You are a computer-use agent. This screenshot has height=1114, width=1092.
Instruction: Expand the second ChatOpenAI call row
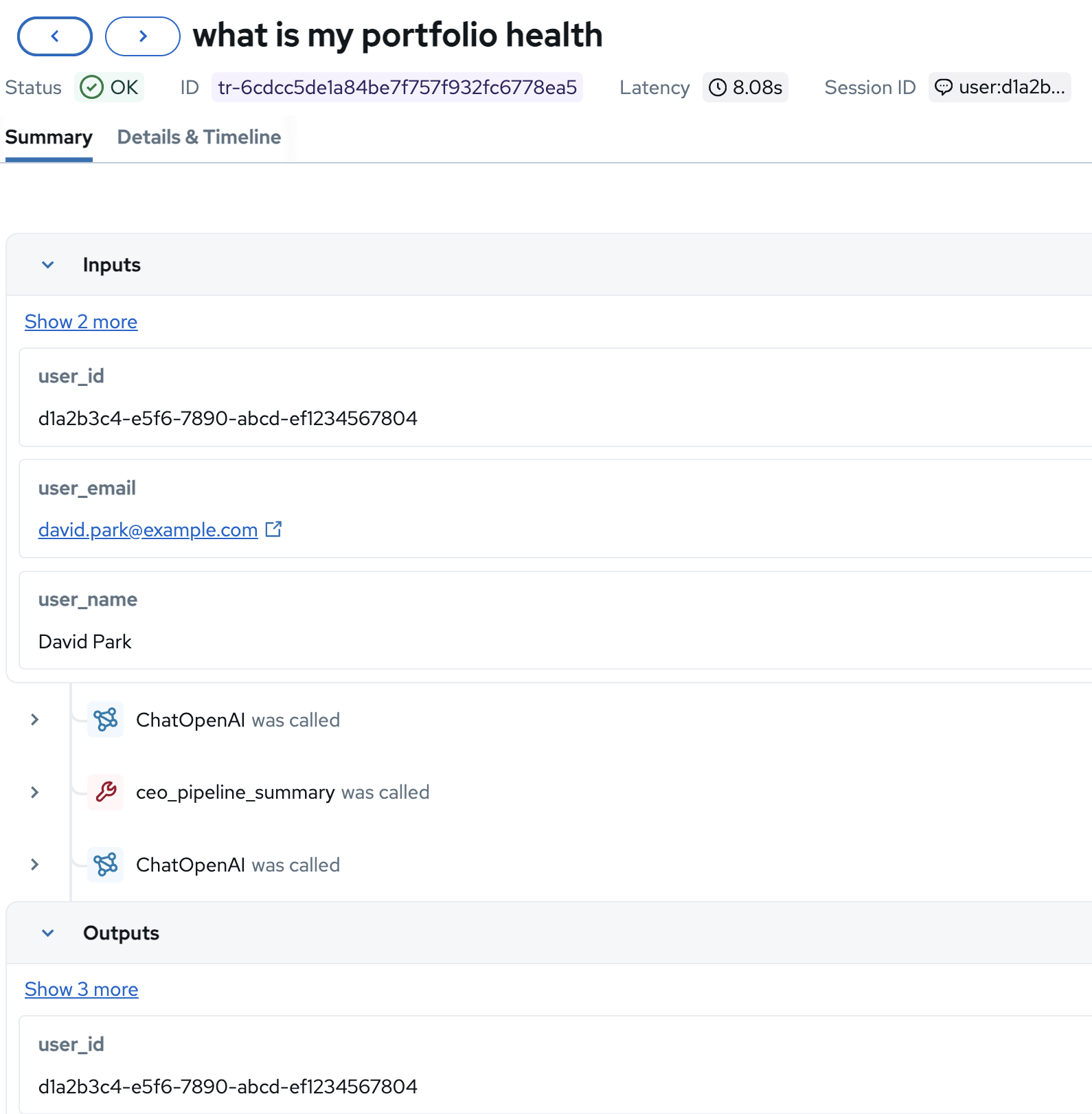(x=35, y=864)
